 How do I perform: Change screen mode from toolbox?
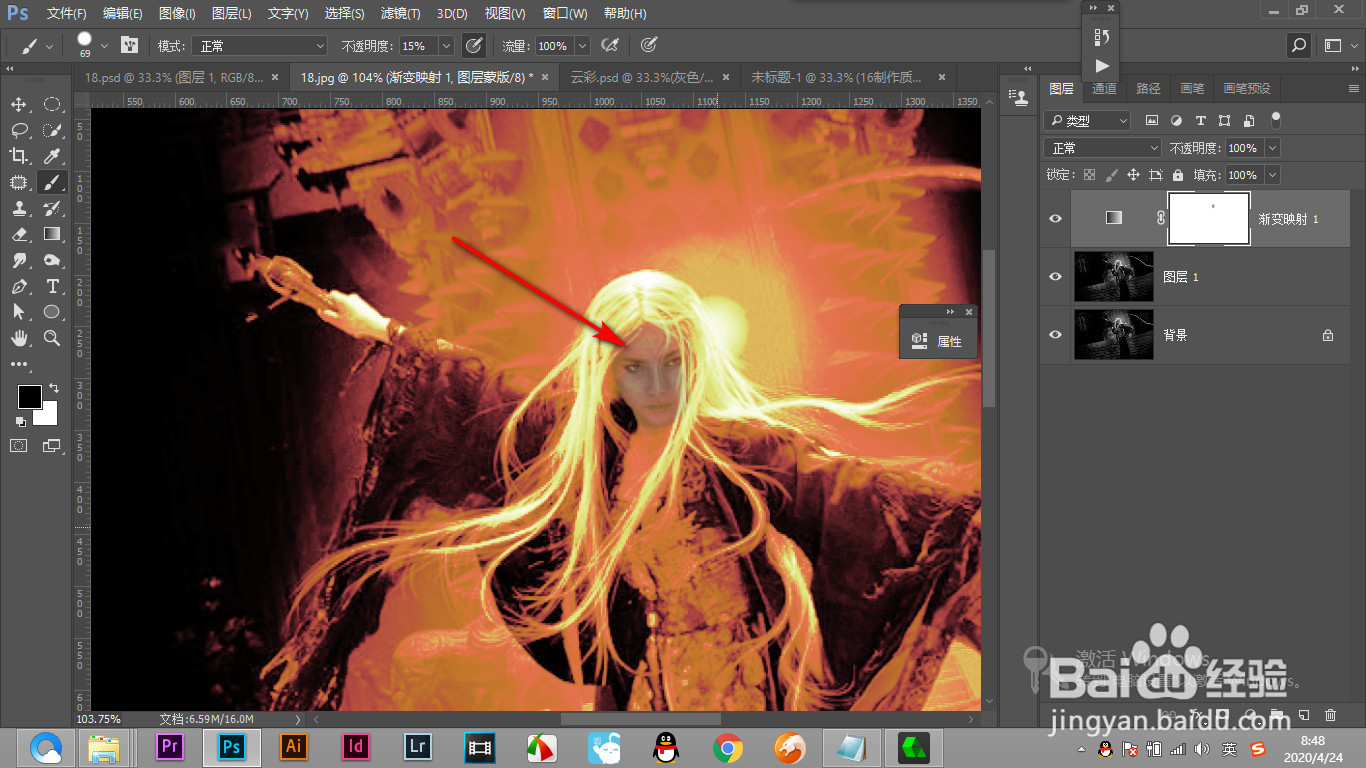(52, 445)
